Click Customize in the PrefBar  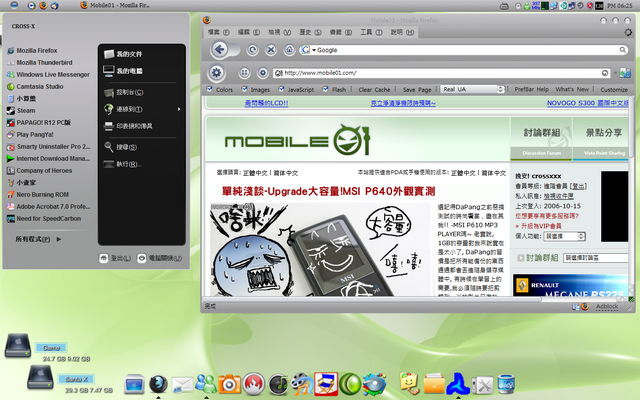pos(614,90)
